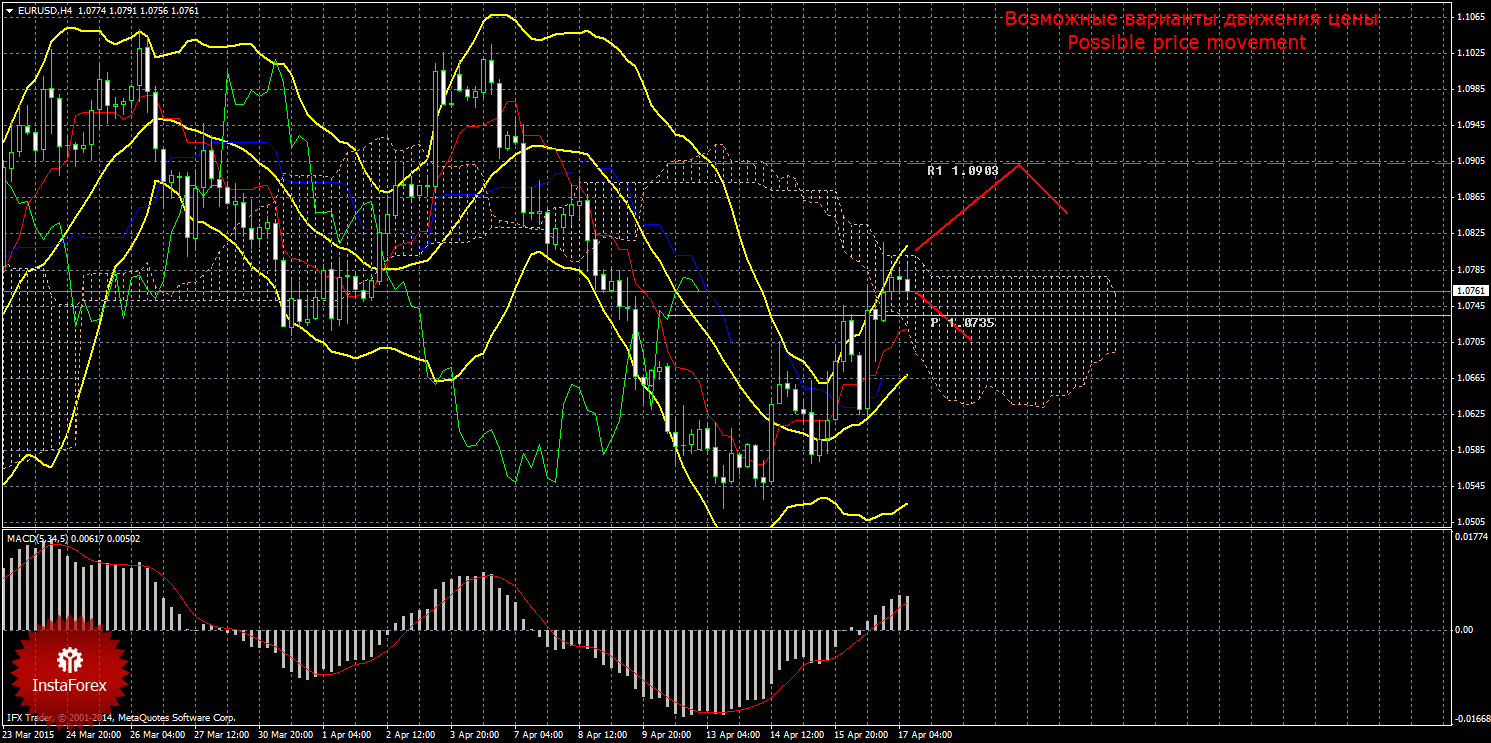Image resolution: width=1491 pixels, height=743 pixels.
Task: Click the 1.0505 level on the price scale
Action: coord(1470,522)
